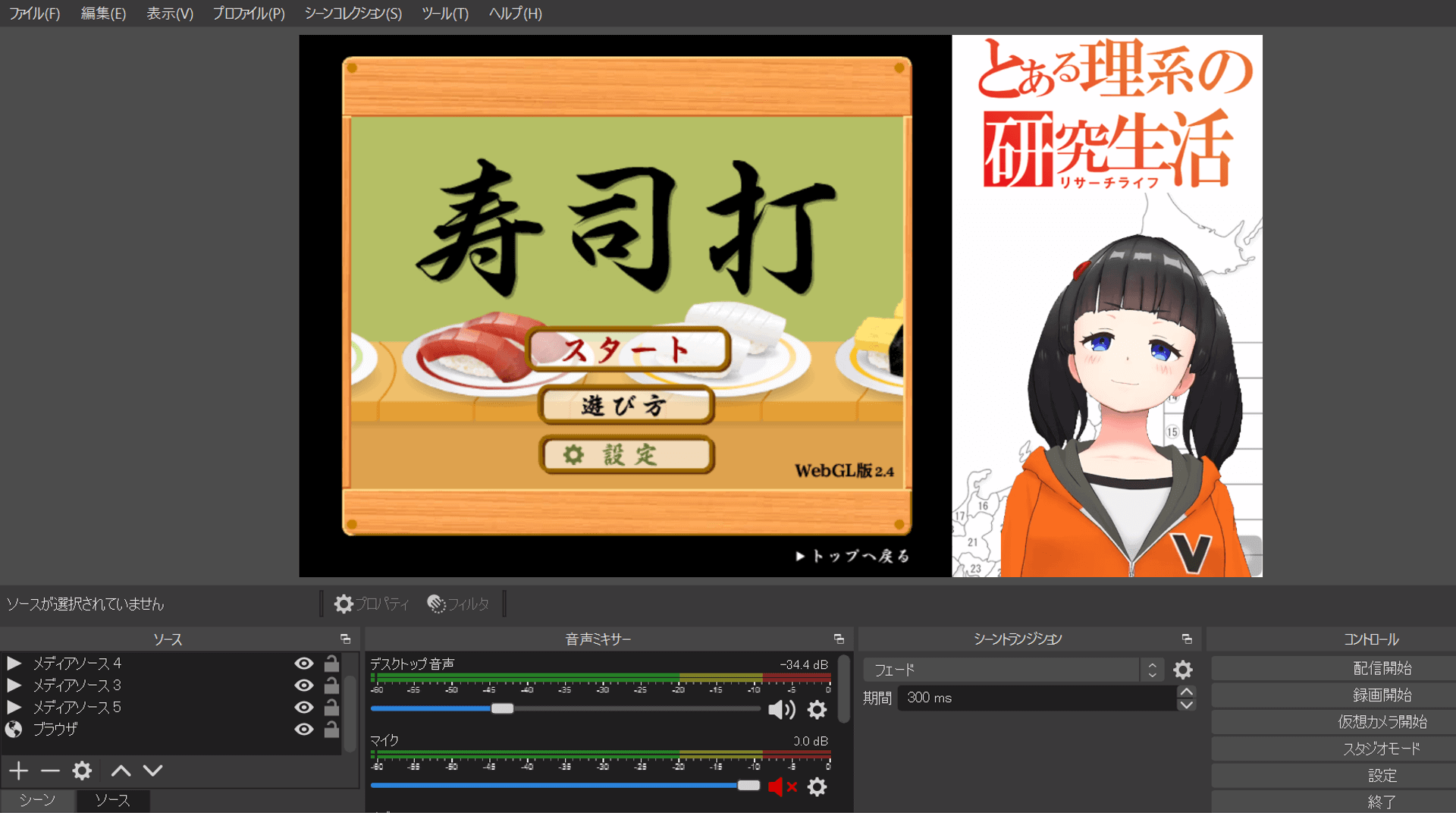
Task: Open the 設定 button in controls
Action: click(1382, 776)
